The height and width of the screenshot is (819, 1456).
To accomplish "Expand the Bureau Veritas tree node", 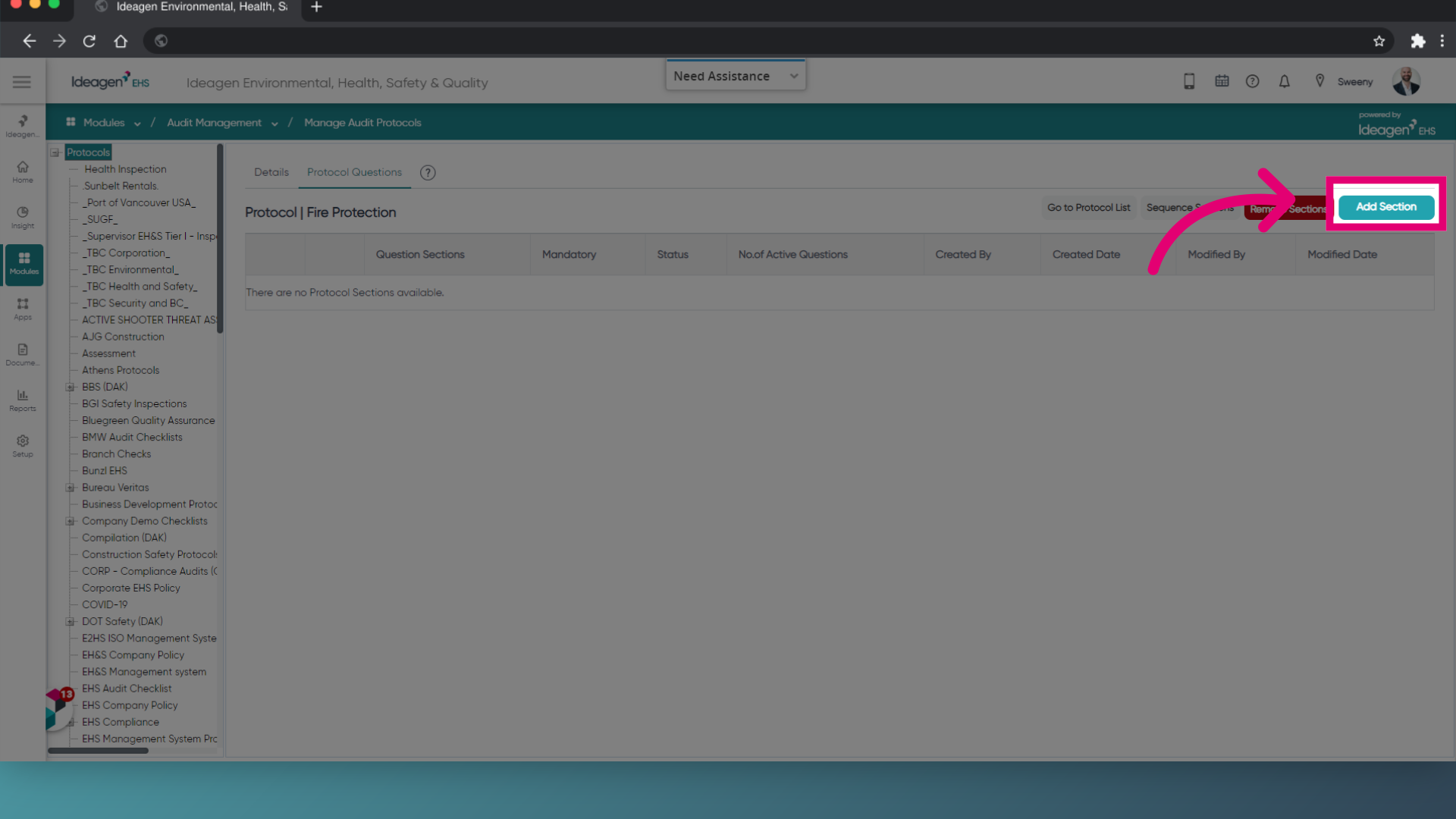I will pyautogui.click(x=71, y=488).
